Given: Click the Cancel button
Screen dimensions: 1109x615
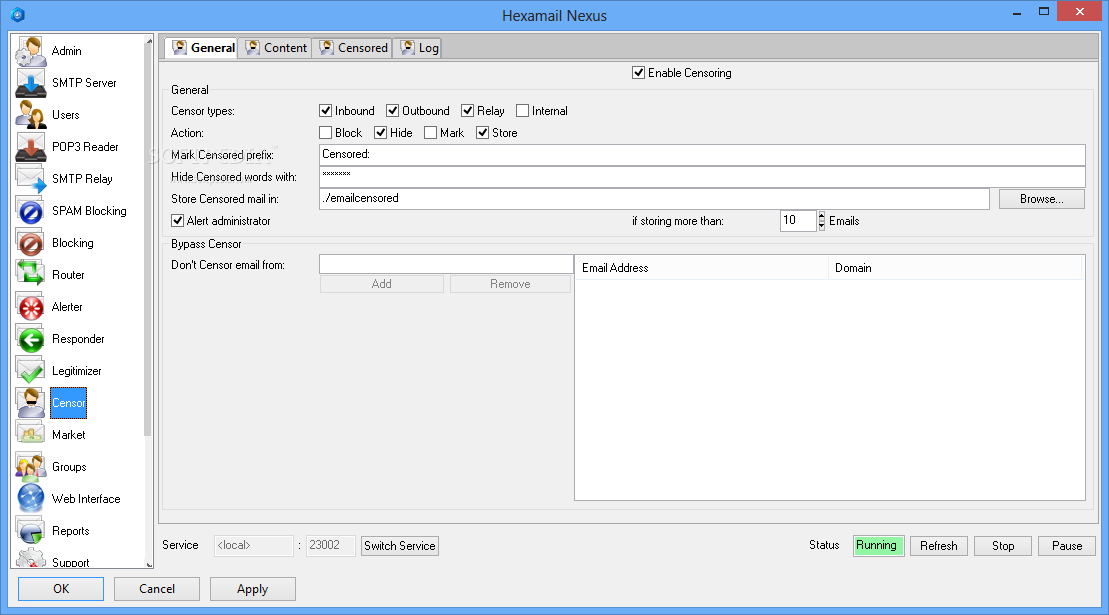Looking at the screenshot, I should point(157,589).
